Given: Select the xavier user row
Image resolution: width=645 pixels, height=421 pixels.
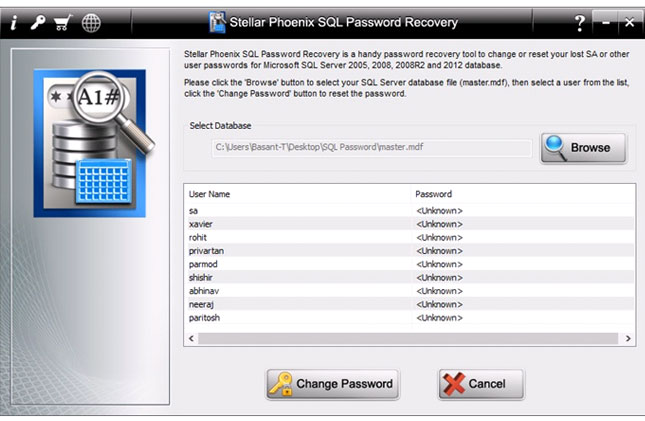Looking at the screenshot, I should click(x=409, y=224).
